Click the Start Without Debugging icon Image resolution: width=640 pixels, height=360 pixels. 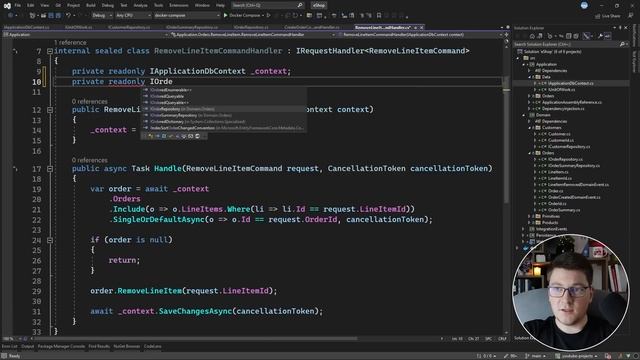point(269,16)
